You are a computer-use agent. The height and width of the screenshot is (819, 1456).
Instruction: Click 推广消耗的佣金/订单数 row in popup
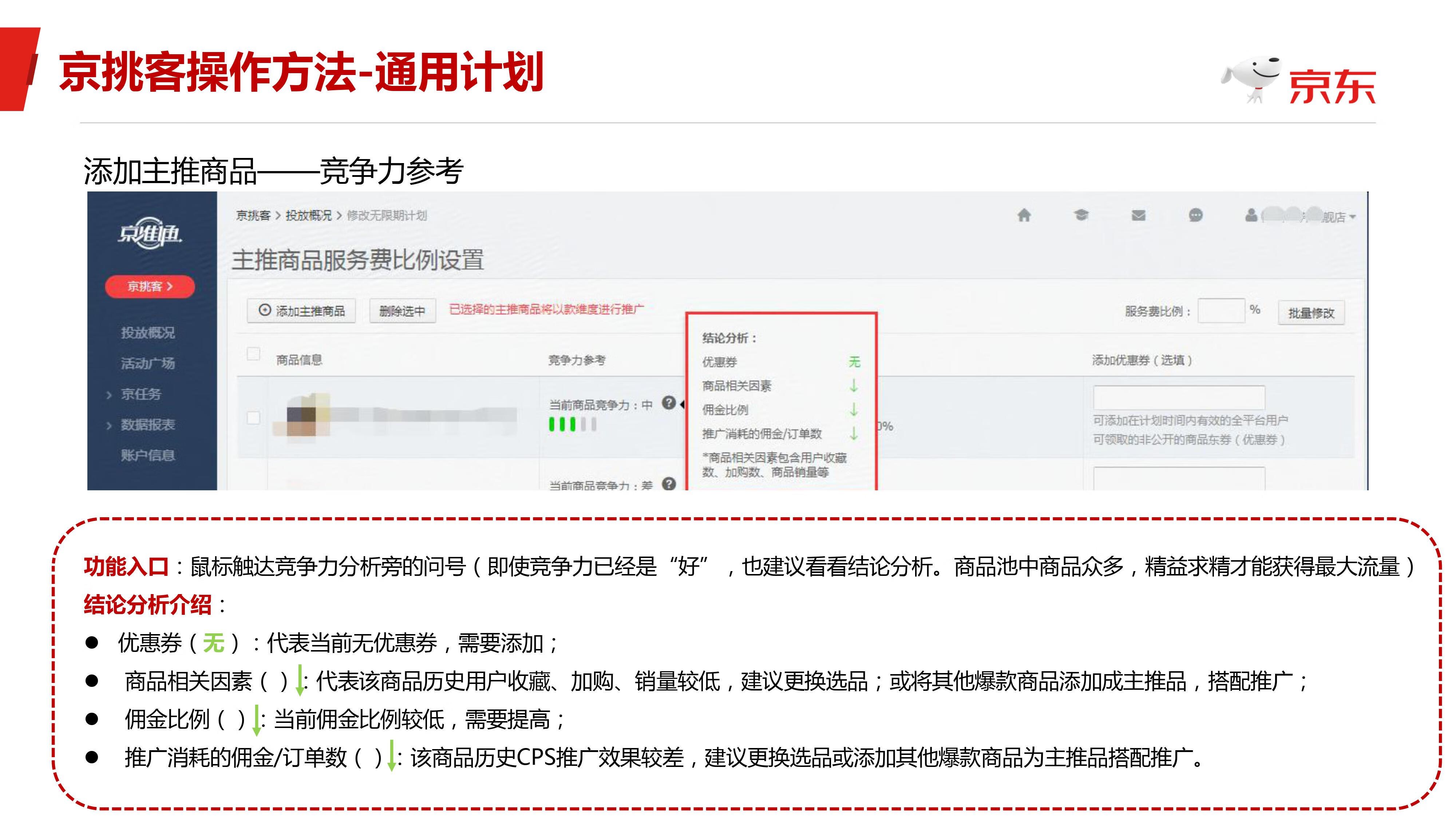[780, 434]
